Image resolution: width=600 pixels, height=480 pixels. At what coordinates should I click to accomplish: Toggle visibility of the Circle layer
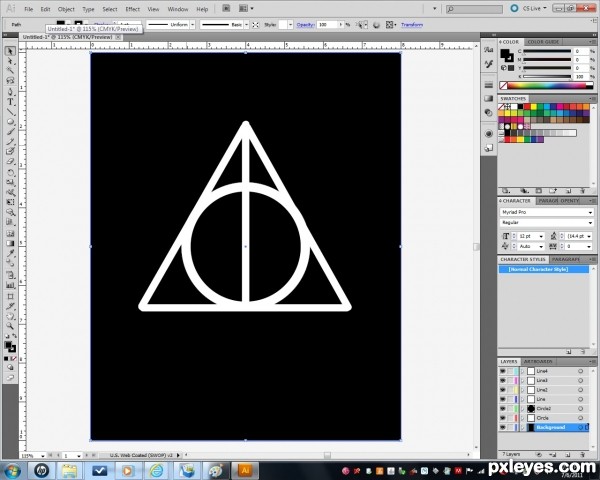click(x=502, y=418)
